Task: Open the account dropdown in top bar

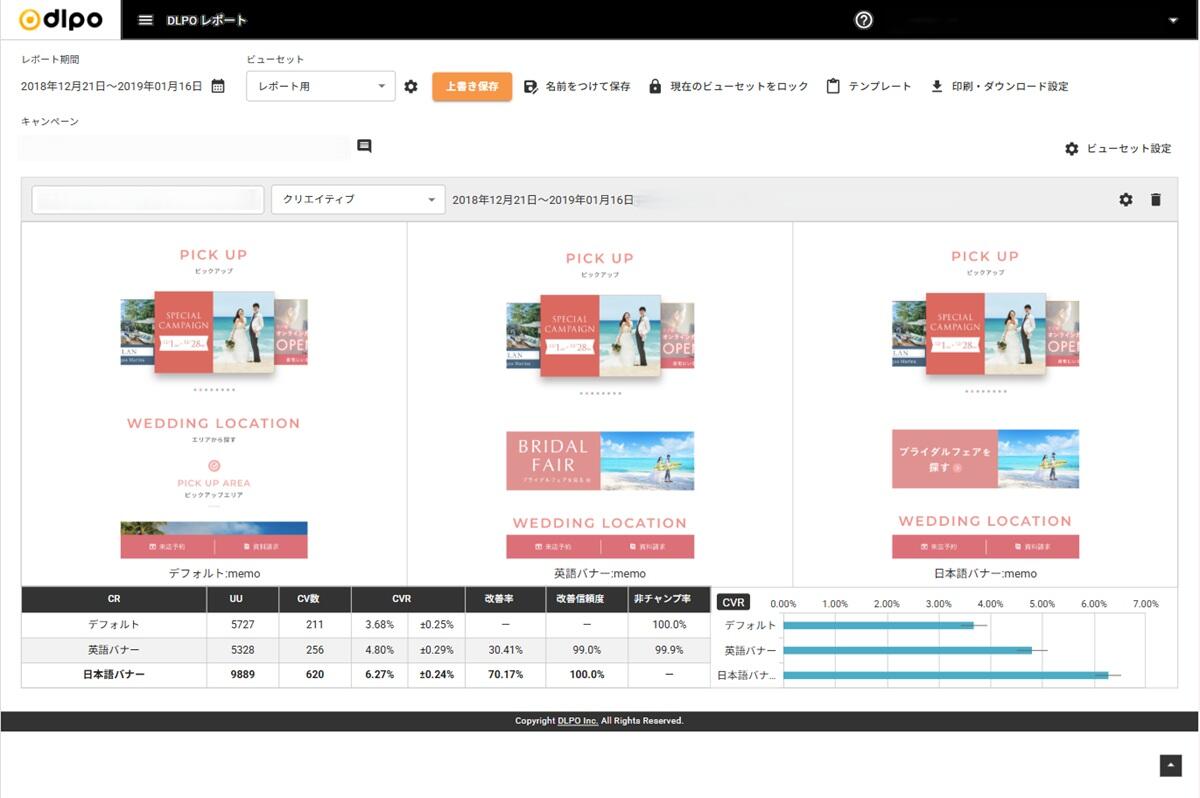Action: click(x=1172, y=20)
